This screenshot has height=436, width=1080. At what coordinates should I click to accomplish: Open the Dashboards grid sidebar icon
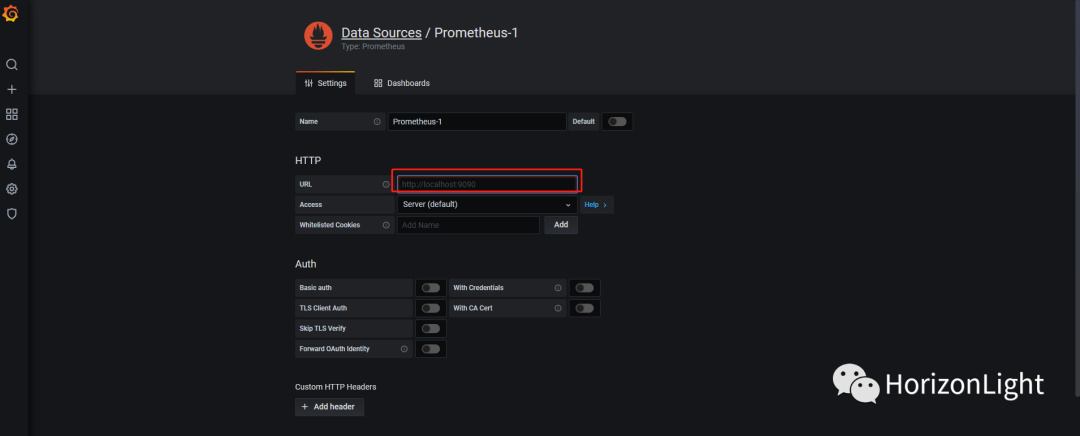(12, 115)
